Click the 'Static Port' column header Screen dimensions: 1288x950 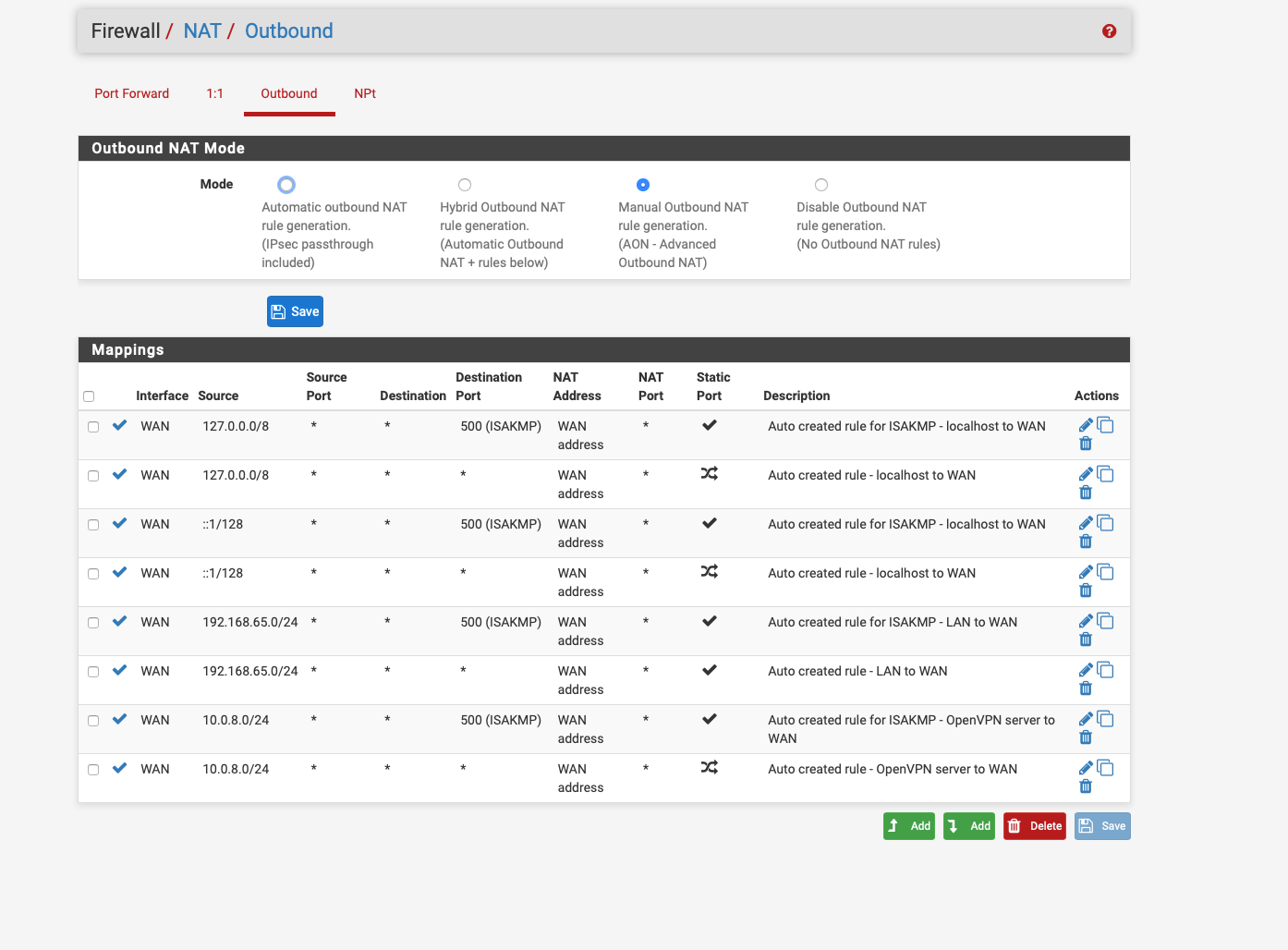[x=713, y=386]
